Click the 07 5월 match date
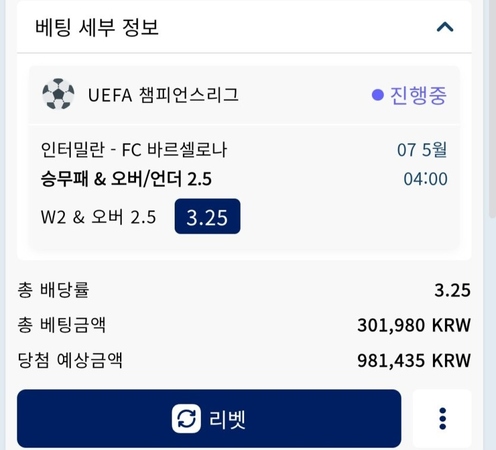496x450 pixels. click(422, 150)
